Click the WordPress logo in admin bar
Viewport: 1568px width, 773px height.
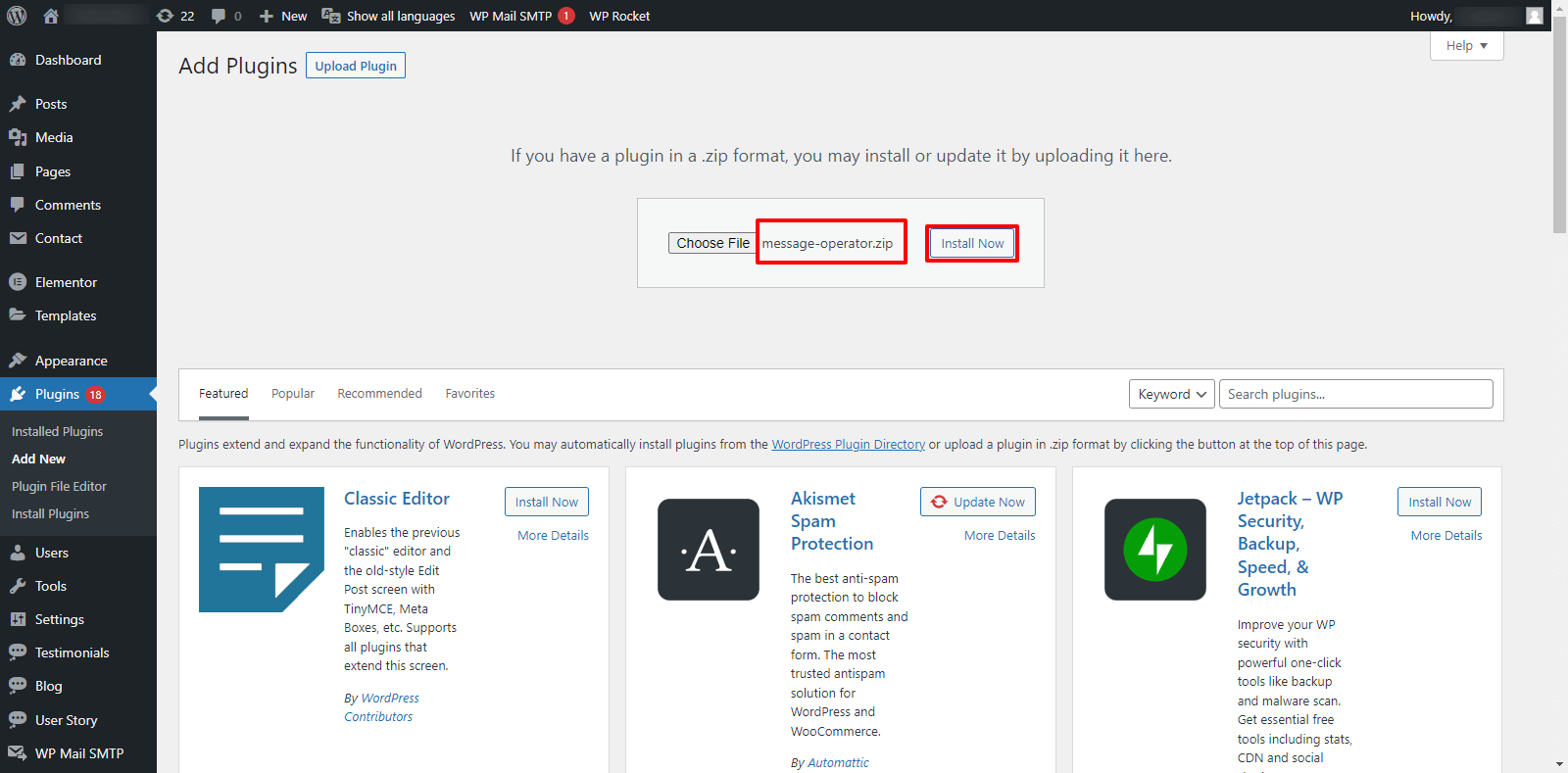17,16
